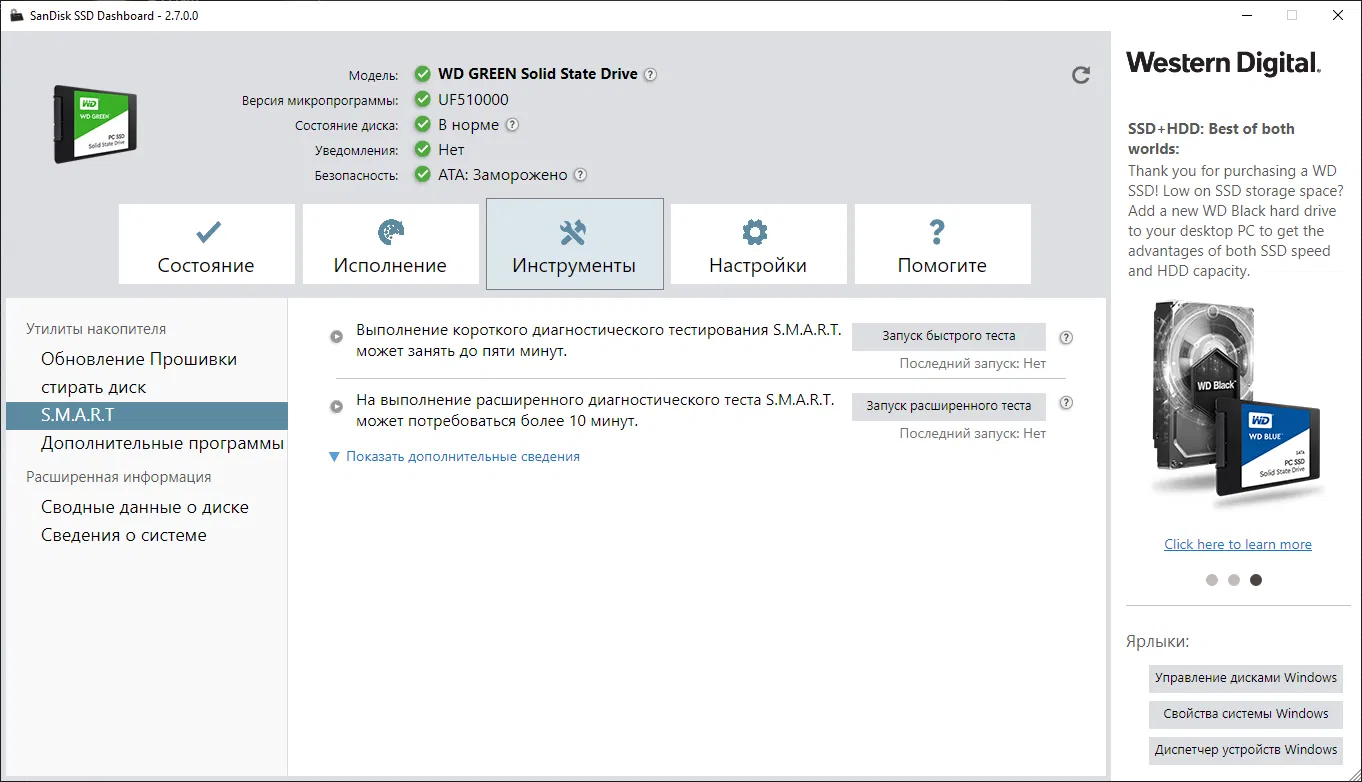The width and height of the screenshot is (1362, 782).
Task: Open 'Свойства системы Windows' shortcut
Action: (x=1245, y=714)
